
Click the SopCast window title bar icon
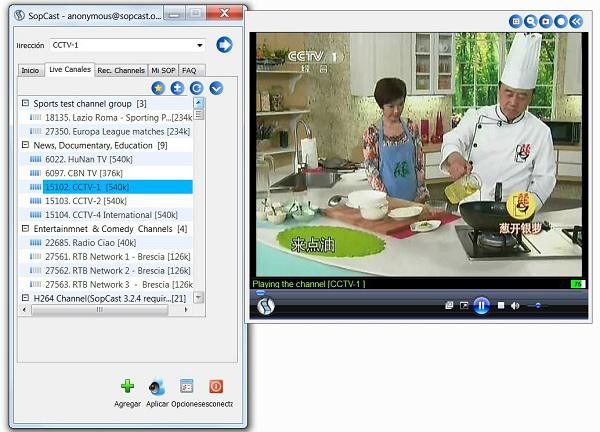(19, 16)
